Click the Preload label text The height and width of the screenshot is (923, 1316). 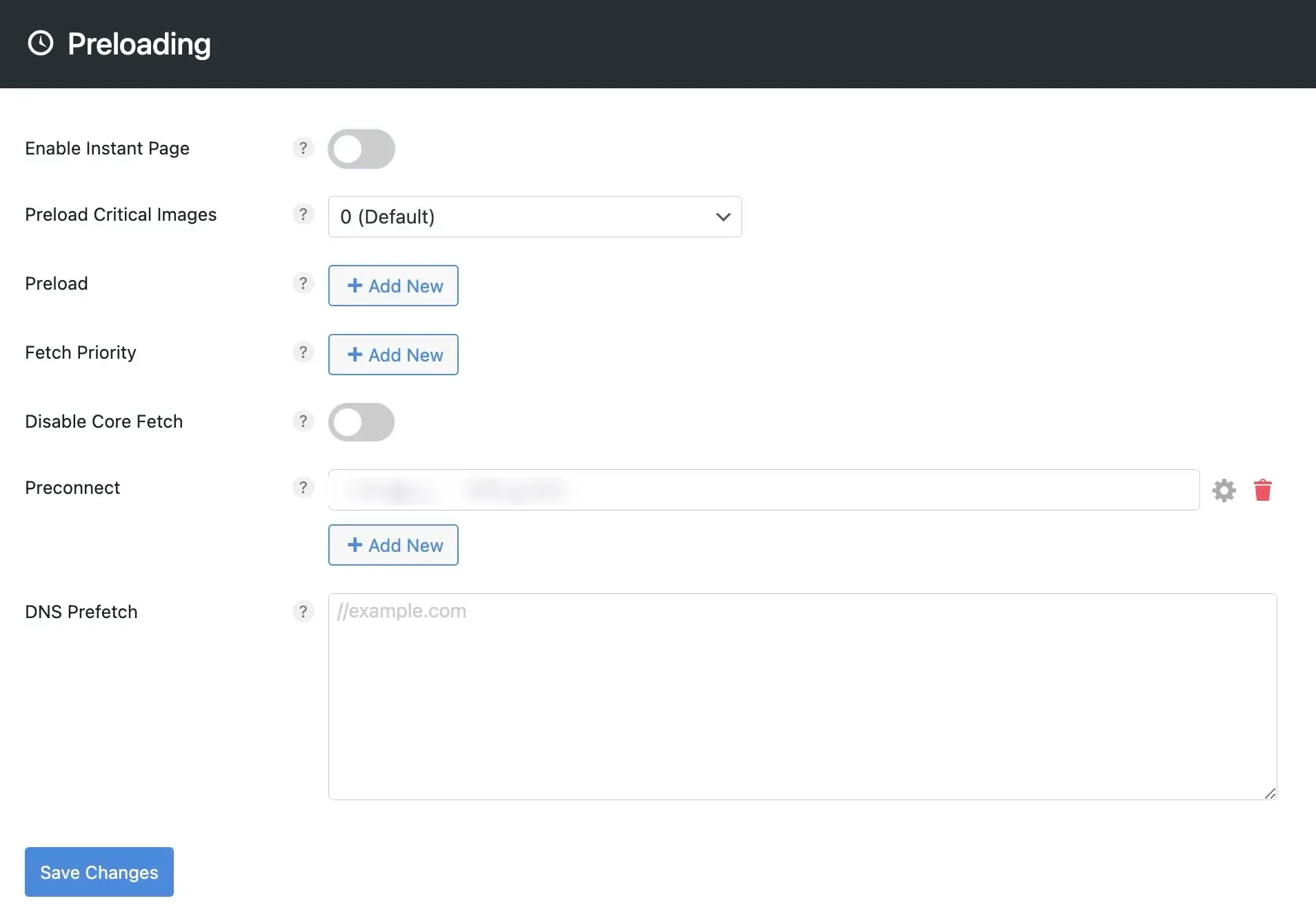pos(57,284)
